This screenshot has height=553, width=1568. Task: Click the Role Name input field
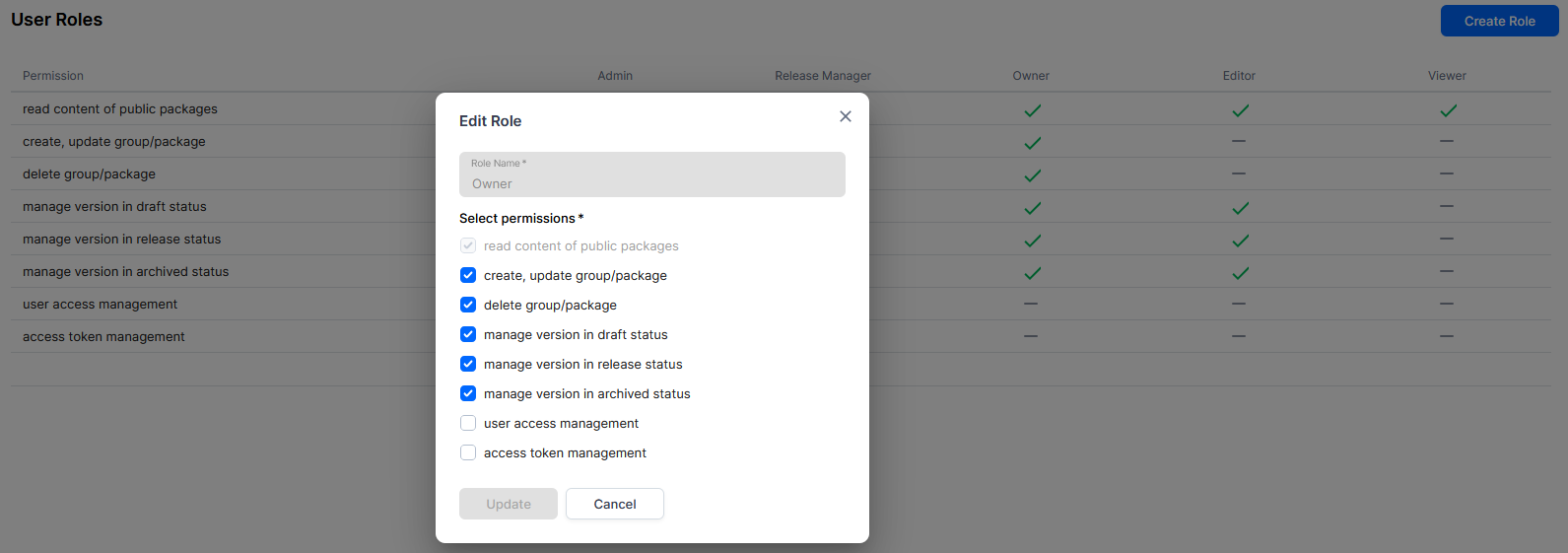click(x=652, y=174)
